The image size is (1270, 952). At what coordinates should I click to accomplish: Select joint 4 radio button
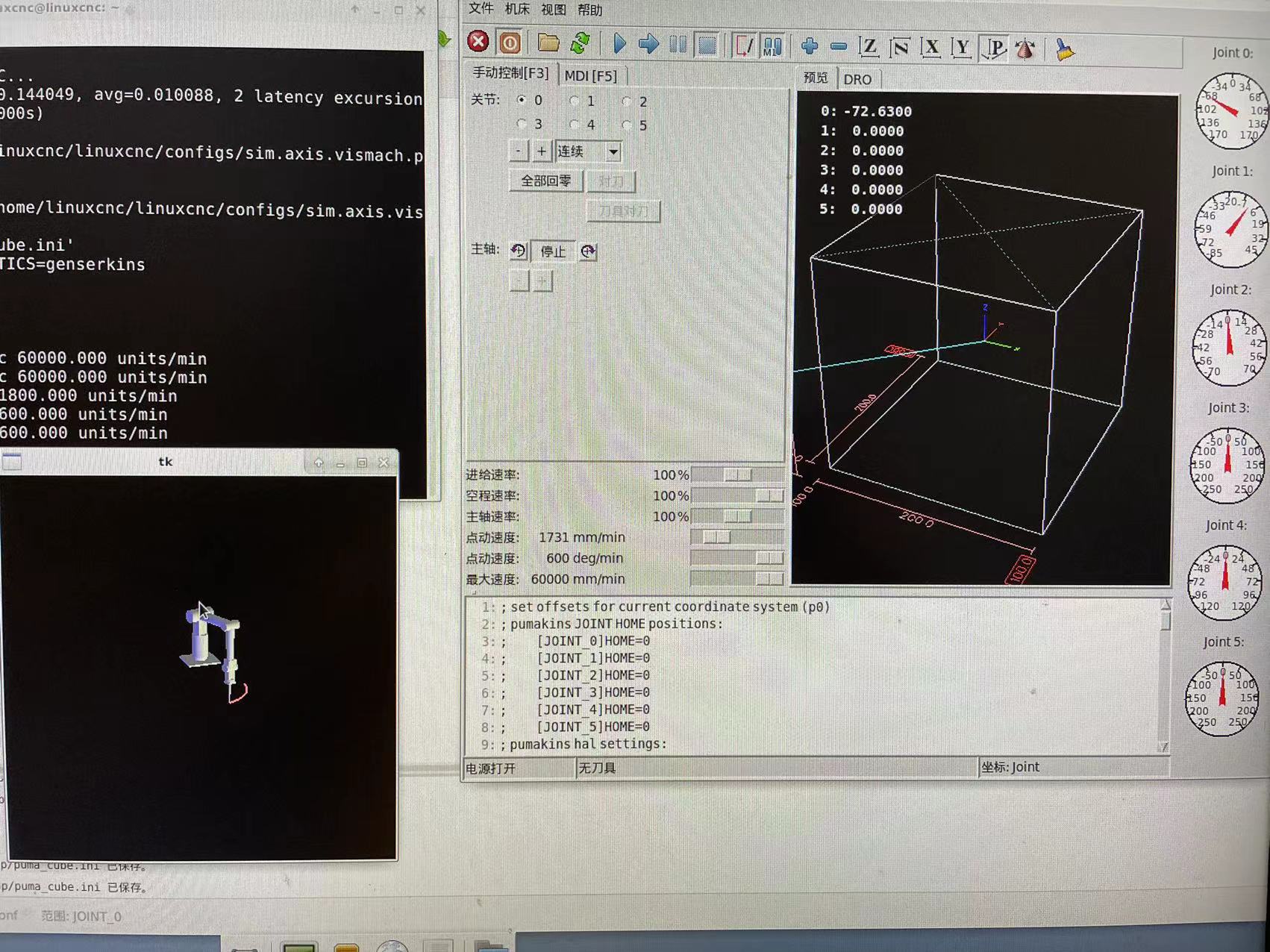click(x=575, y=125)
